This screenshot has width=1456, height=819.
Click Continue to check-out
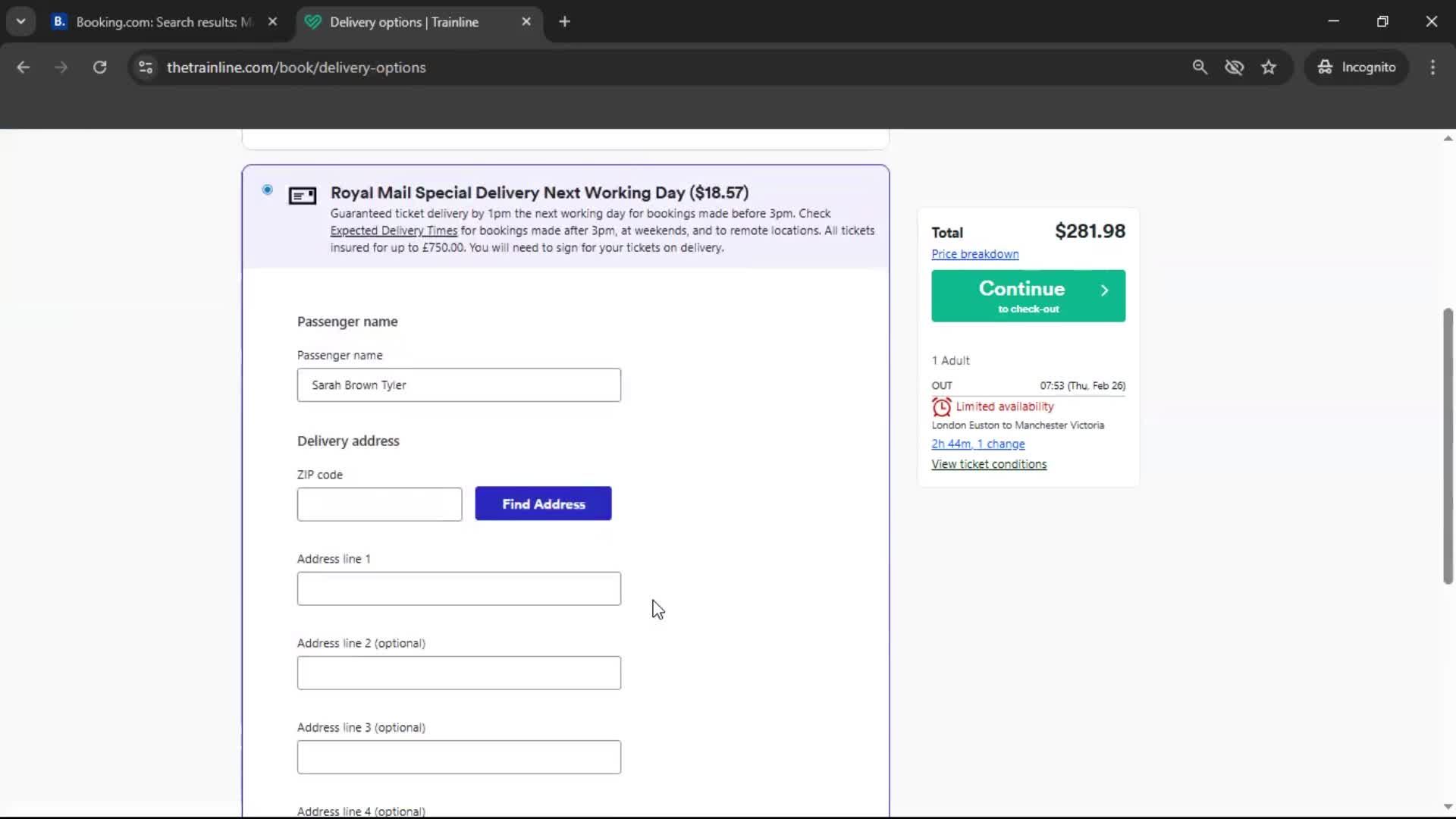click(x=1028, y=296)
